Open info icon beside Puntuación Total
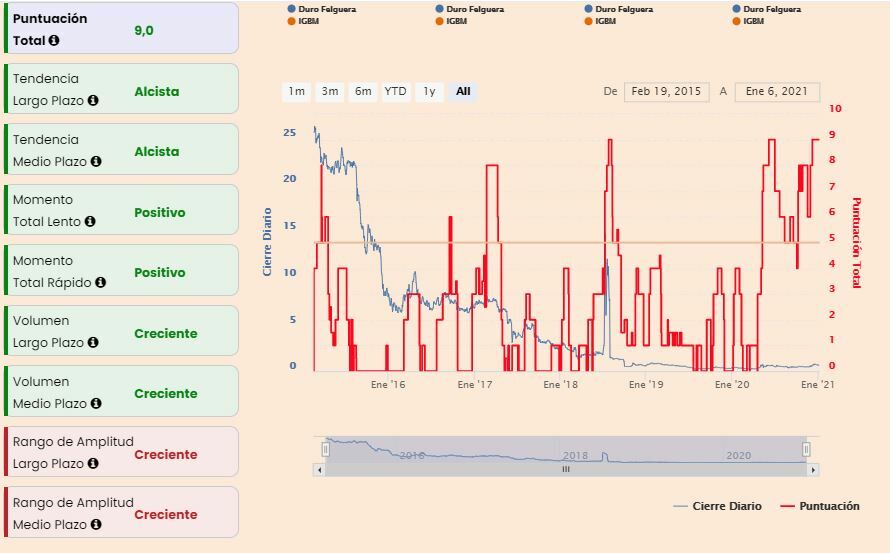This screenshot has width=890, height=553. tap(54, 40)
